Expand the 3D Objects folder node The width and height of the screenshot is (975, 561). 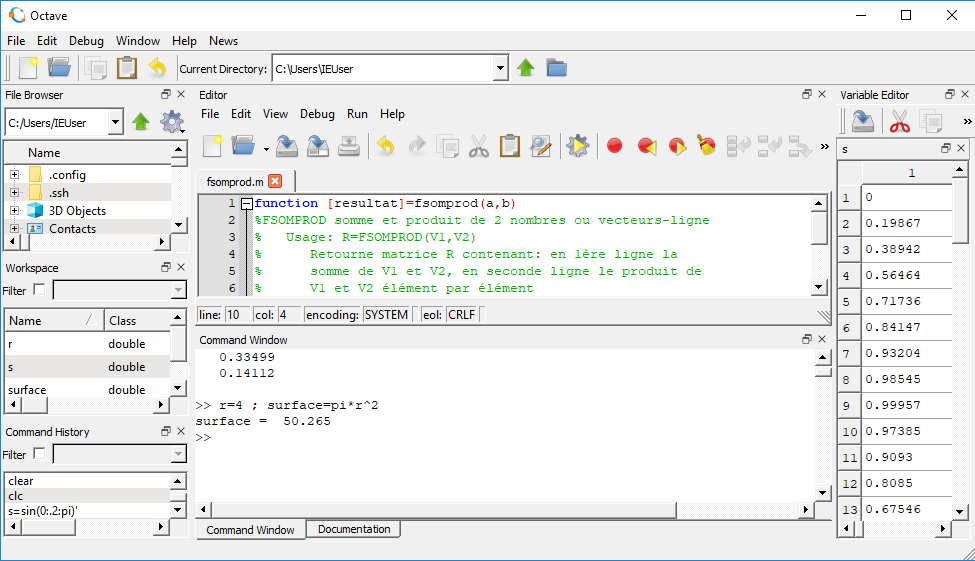tap(14, 211)
